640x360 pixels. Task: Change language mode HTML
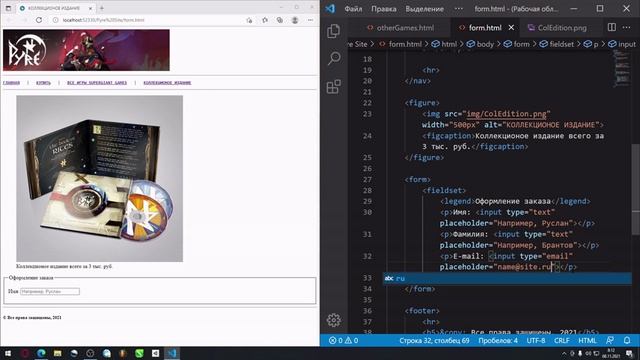coord(587,340)
